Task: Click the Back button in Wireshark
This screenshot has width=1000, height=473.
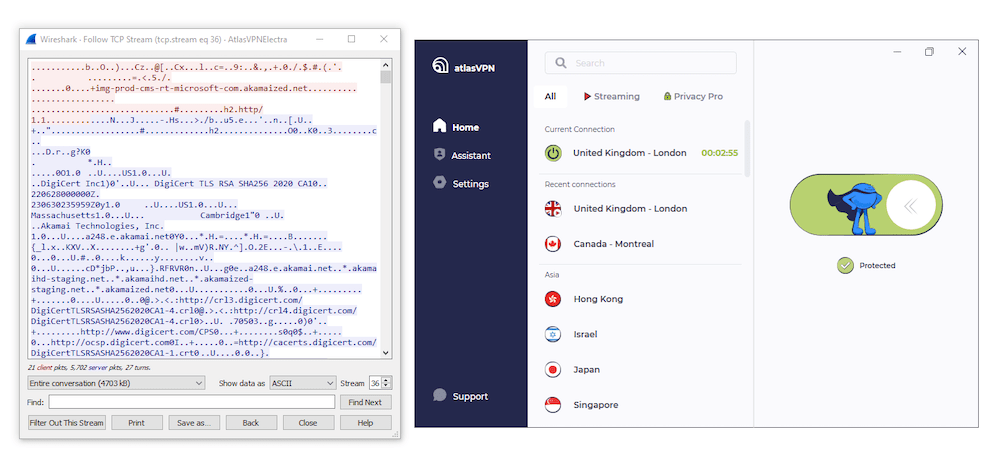Action: 251,423
